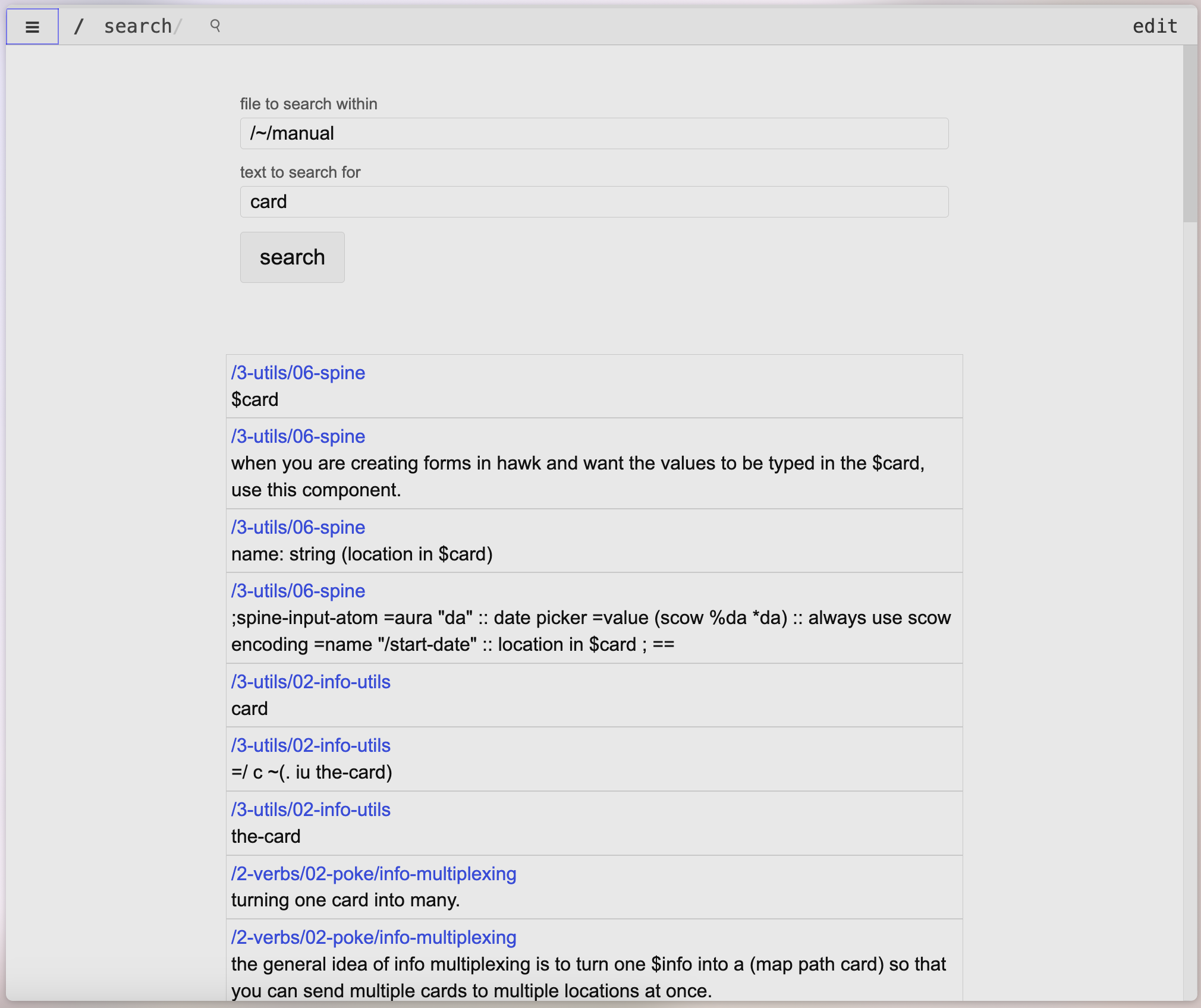Click the magnifier icon in the breadcrumb bar

215,26
